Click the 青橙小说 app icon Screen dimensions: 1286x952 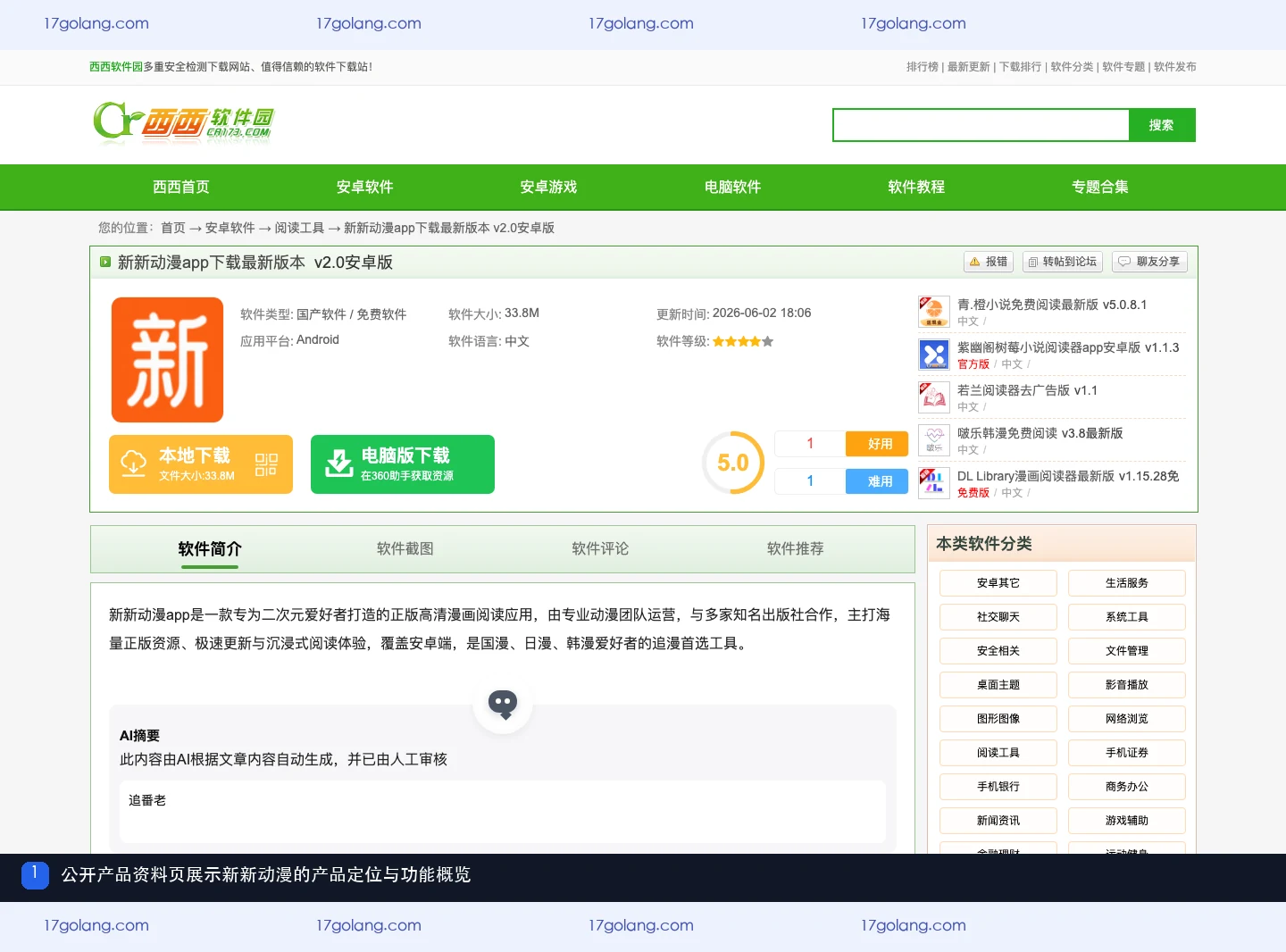click(x=934, y=313)
